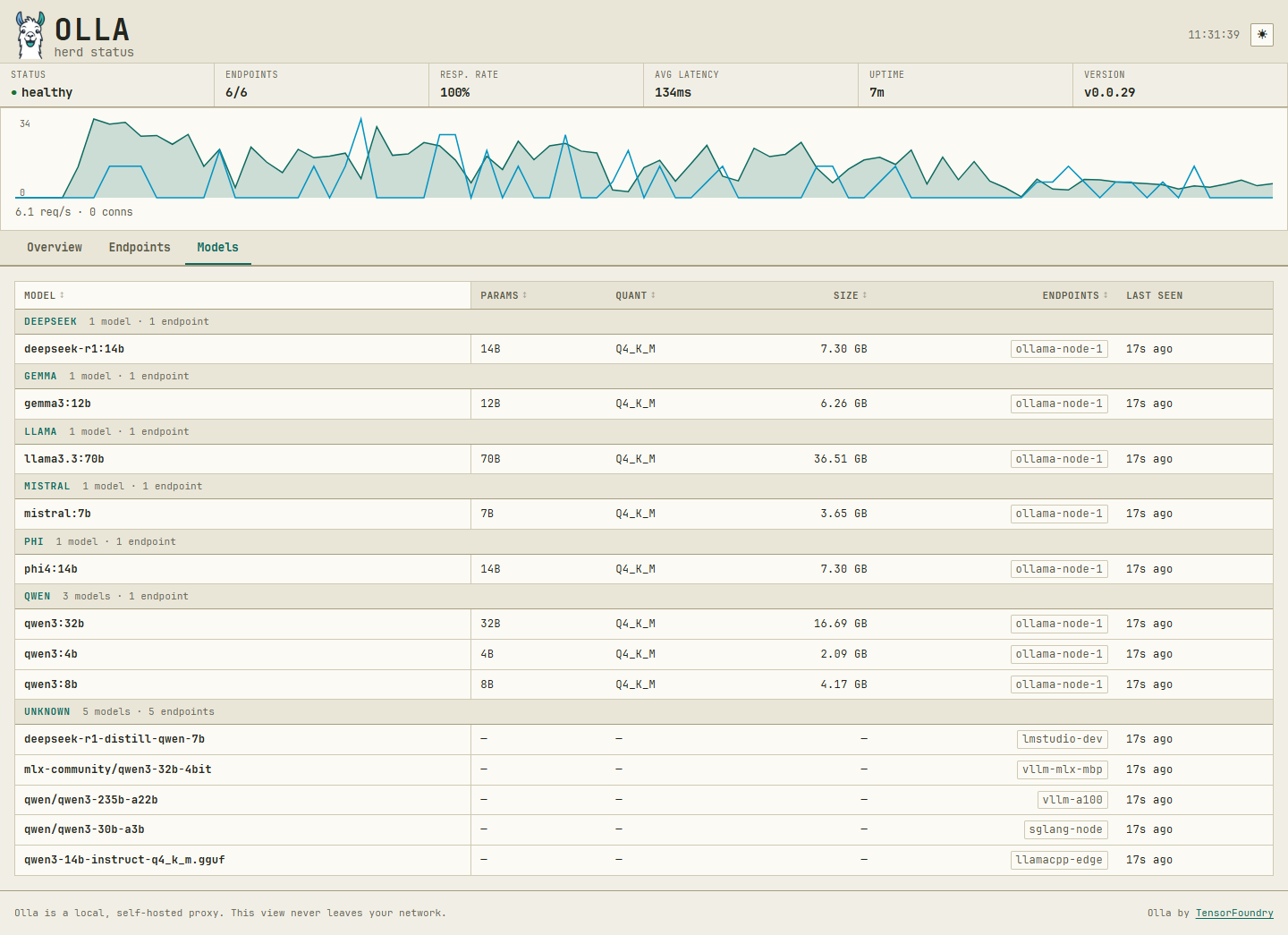Click the phi4:14b model name
The width and height of the screenshot is (1288, 935).
tap(51, 569)
